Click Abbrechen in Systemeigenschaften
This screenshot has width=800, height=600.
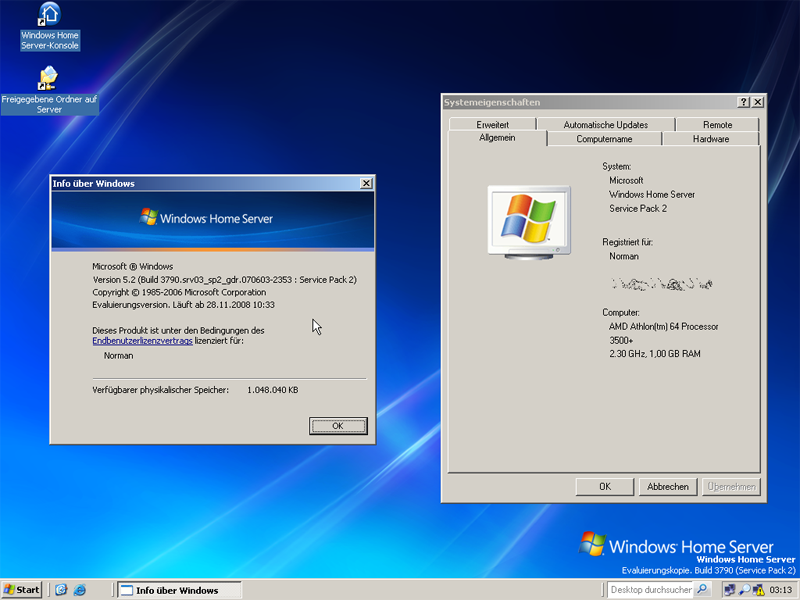[x=668, y=486]
